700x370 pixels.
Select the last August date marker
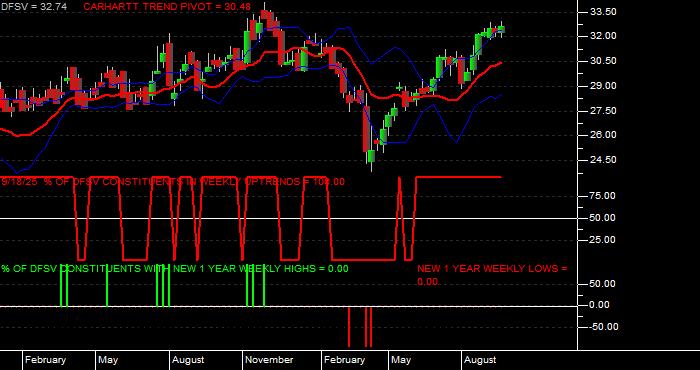479,360
